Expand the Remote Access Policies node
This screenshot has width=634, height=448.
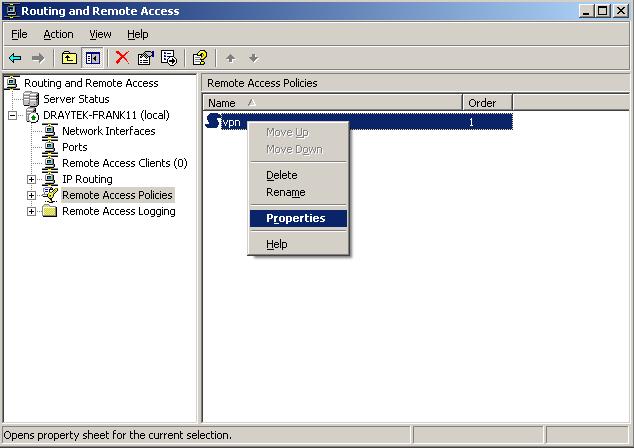click(31, 195)
